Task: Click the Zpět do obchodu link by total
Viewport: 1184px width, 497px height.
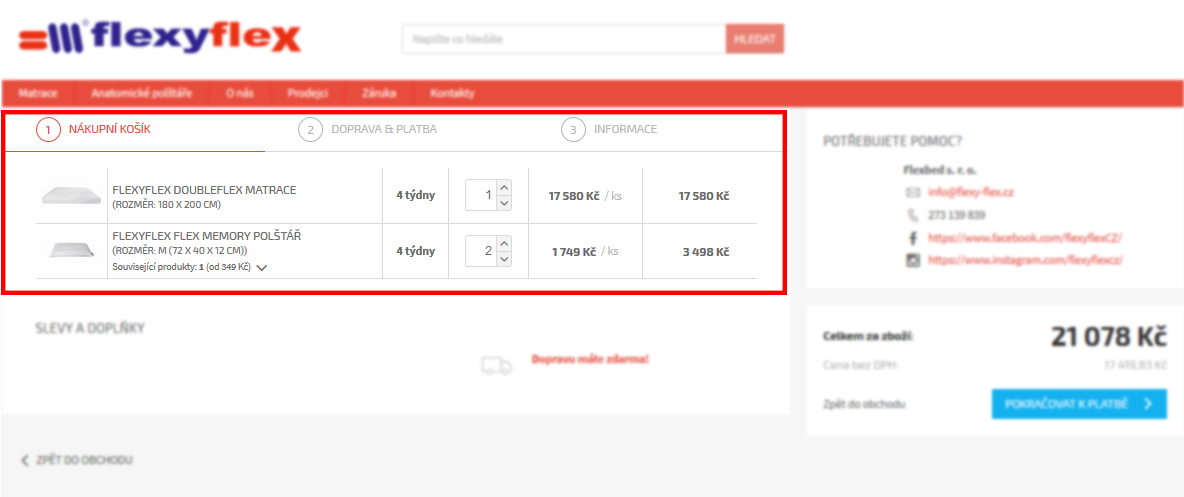Action: pos(864,404)
